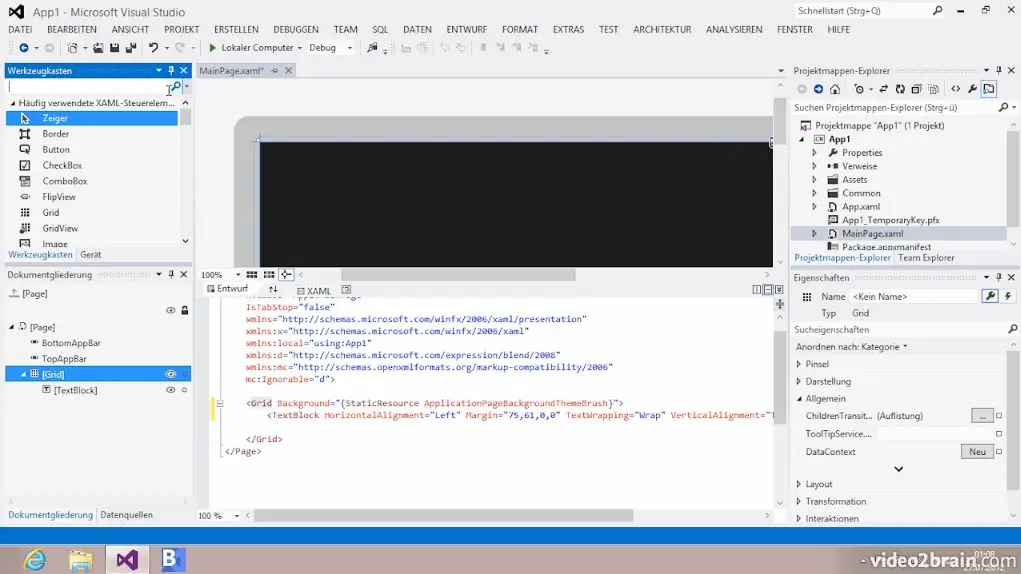The image size is (1021, 574).
Task: Select the XAML view tab
Action: tap(313, 291)
